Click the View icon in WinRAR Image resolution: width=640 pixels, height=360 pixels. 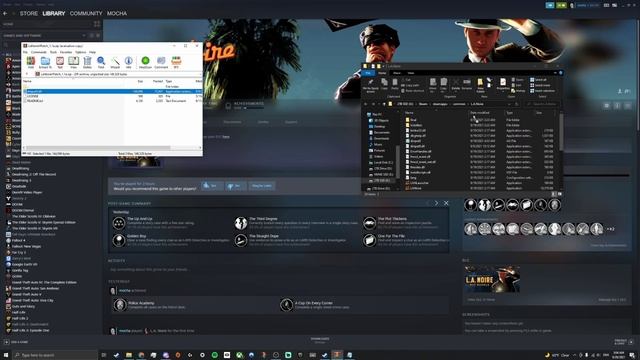coord(73,62)
